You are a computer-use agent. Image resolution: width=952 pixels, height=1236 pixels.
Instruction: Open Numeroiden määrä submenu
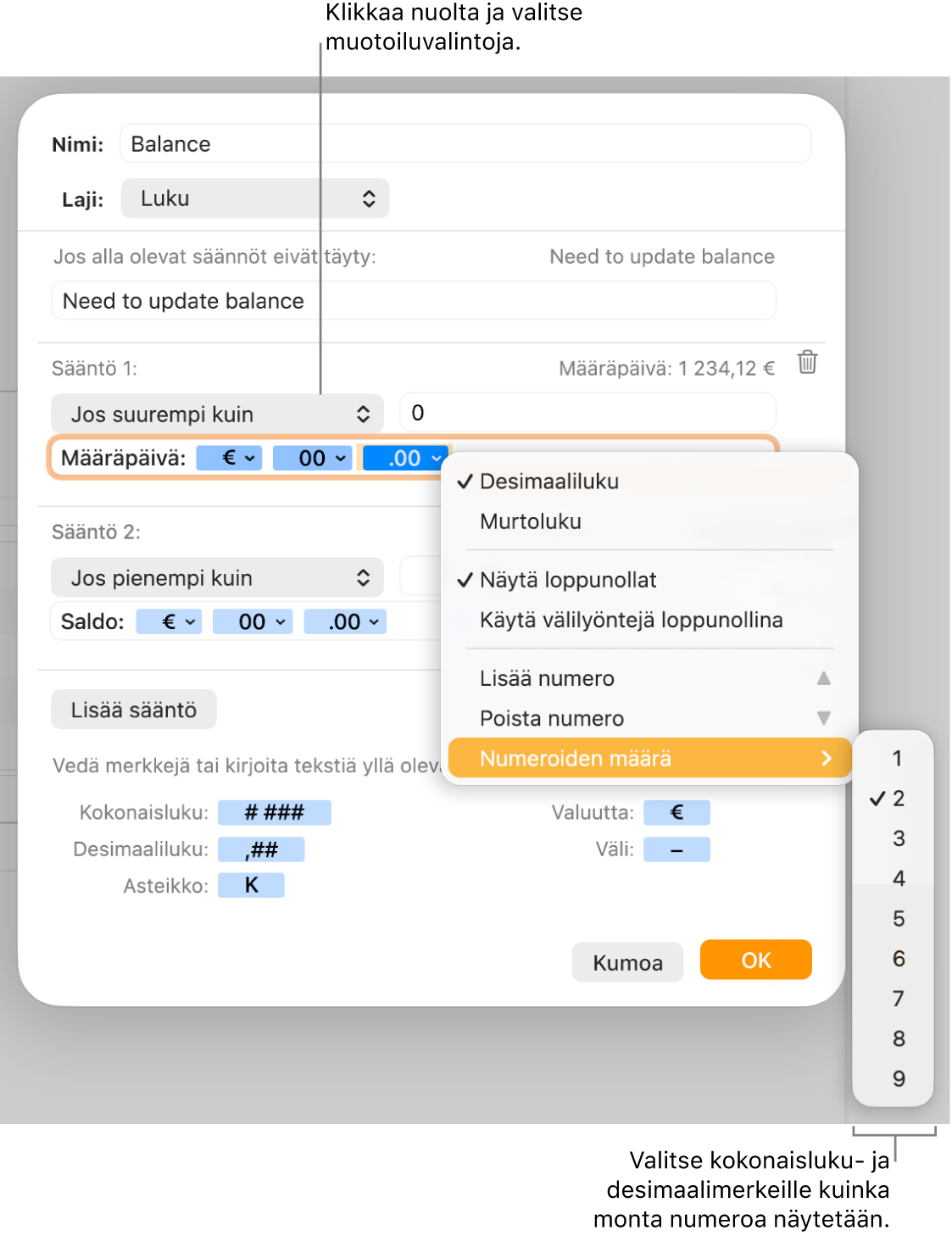coord(650,758)
